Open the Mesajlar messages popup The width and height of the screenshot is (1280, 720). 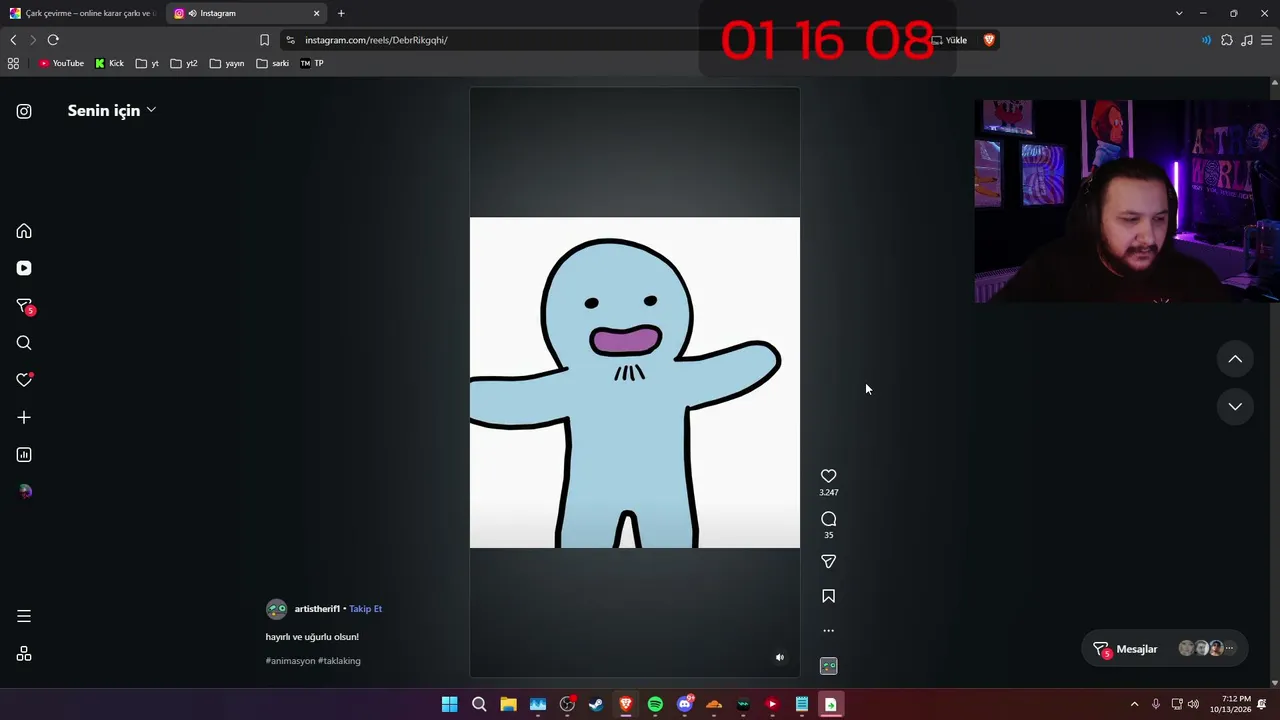[x=1165, y=649]
